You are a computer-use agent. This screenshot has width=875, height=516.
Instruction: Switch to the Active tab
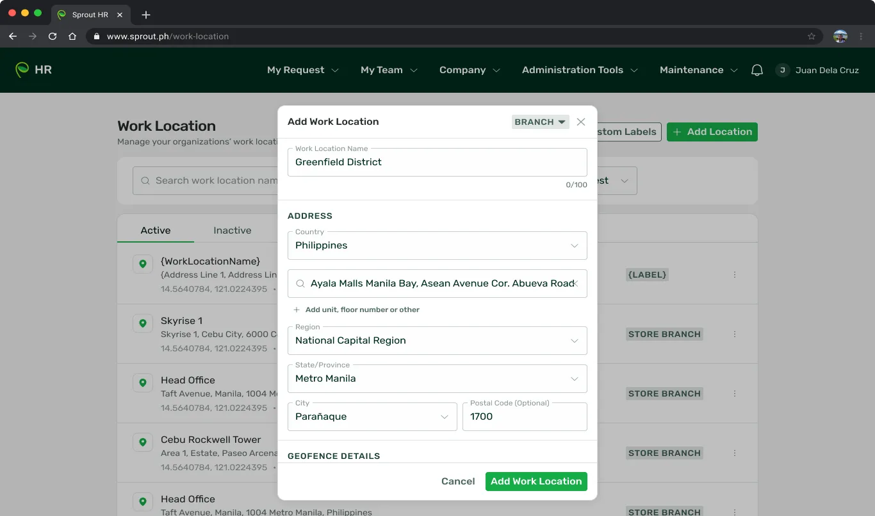pos(156,230)
